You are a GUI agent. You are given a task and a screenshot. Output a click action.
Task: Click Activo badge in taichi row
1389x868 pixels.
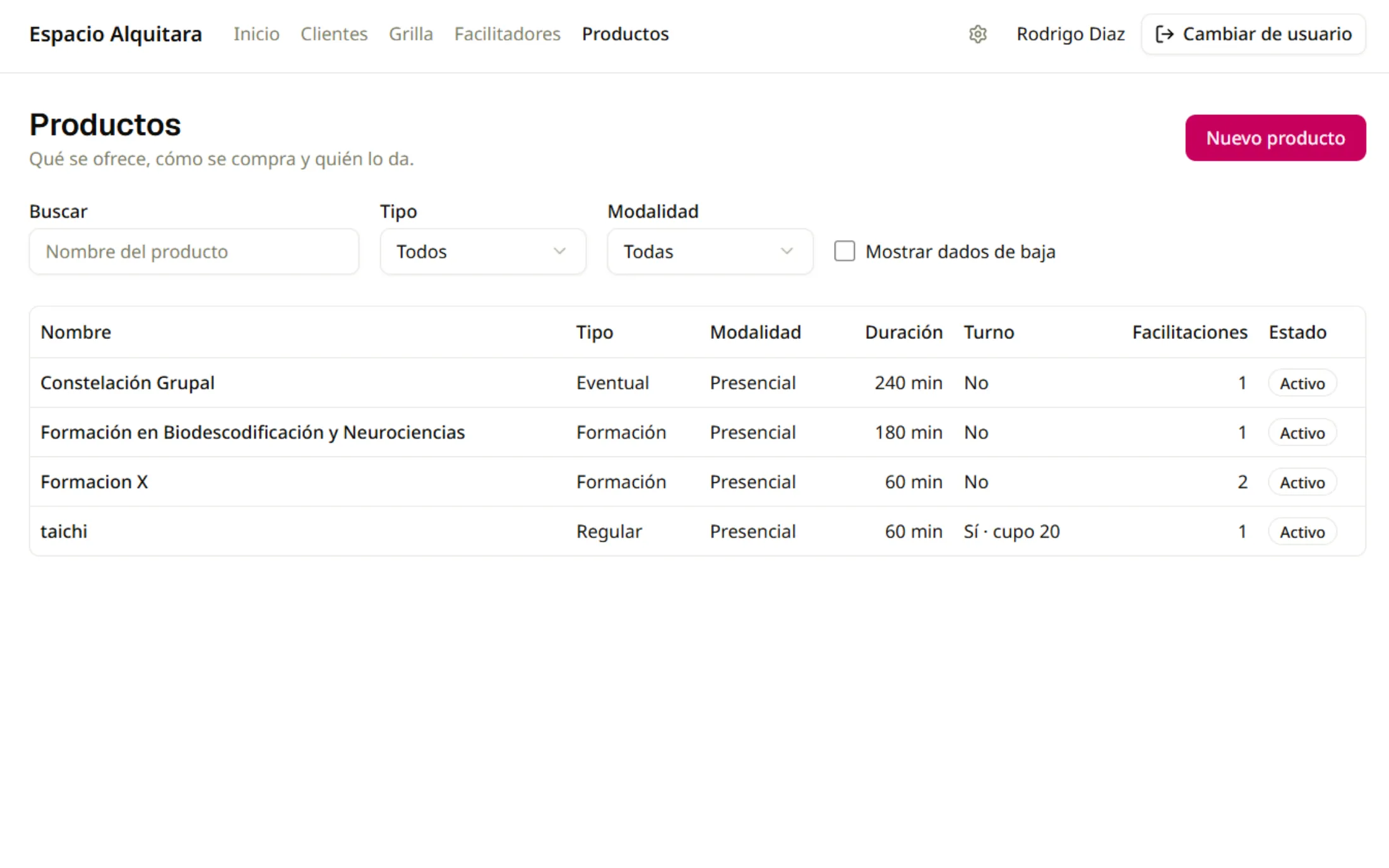point(1302,532)
